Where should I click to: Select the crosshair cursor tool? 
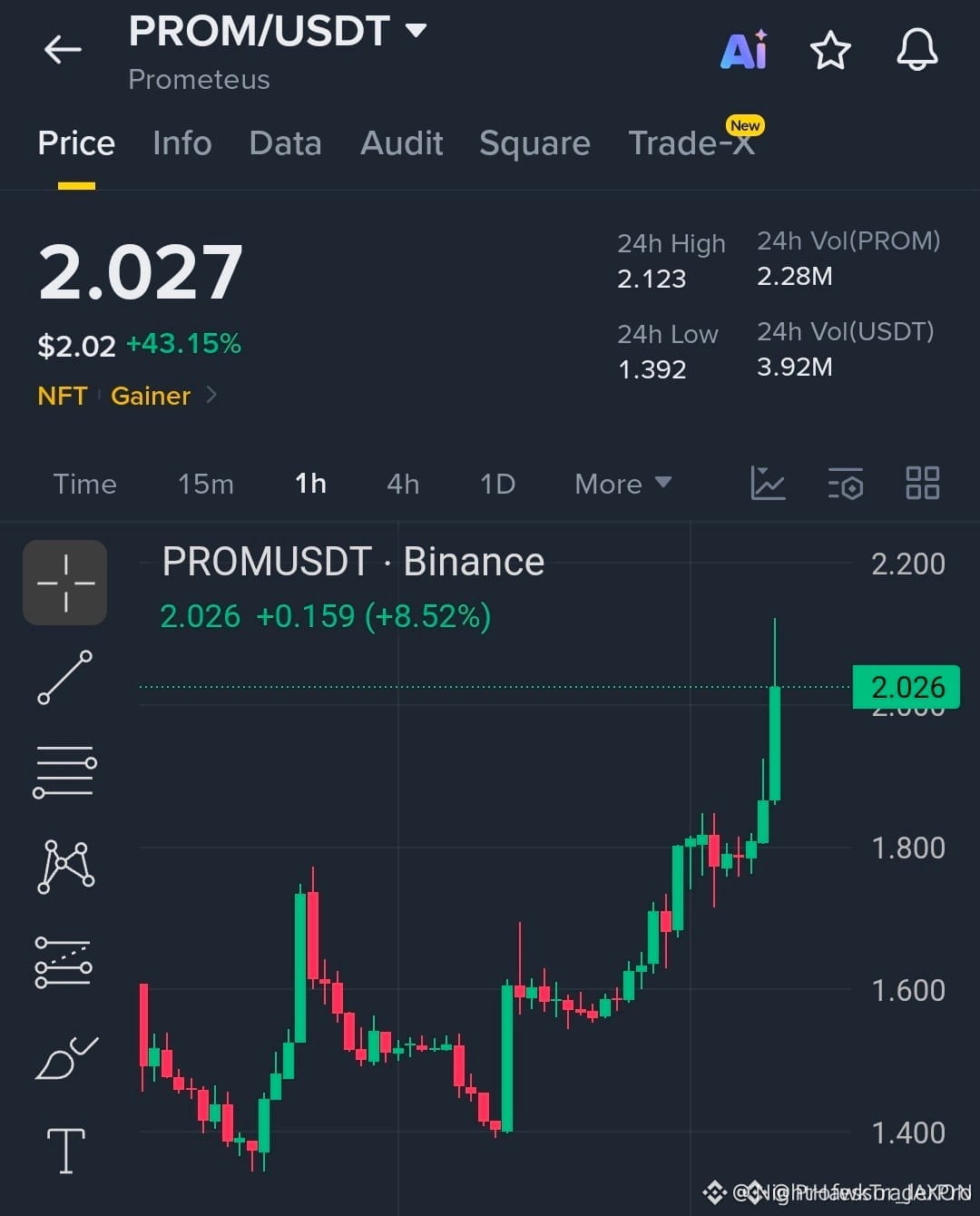click(65, 583)
